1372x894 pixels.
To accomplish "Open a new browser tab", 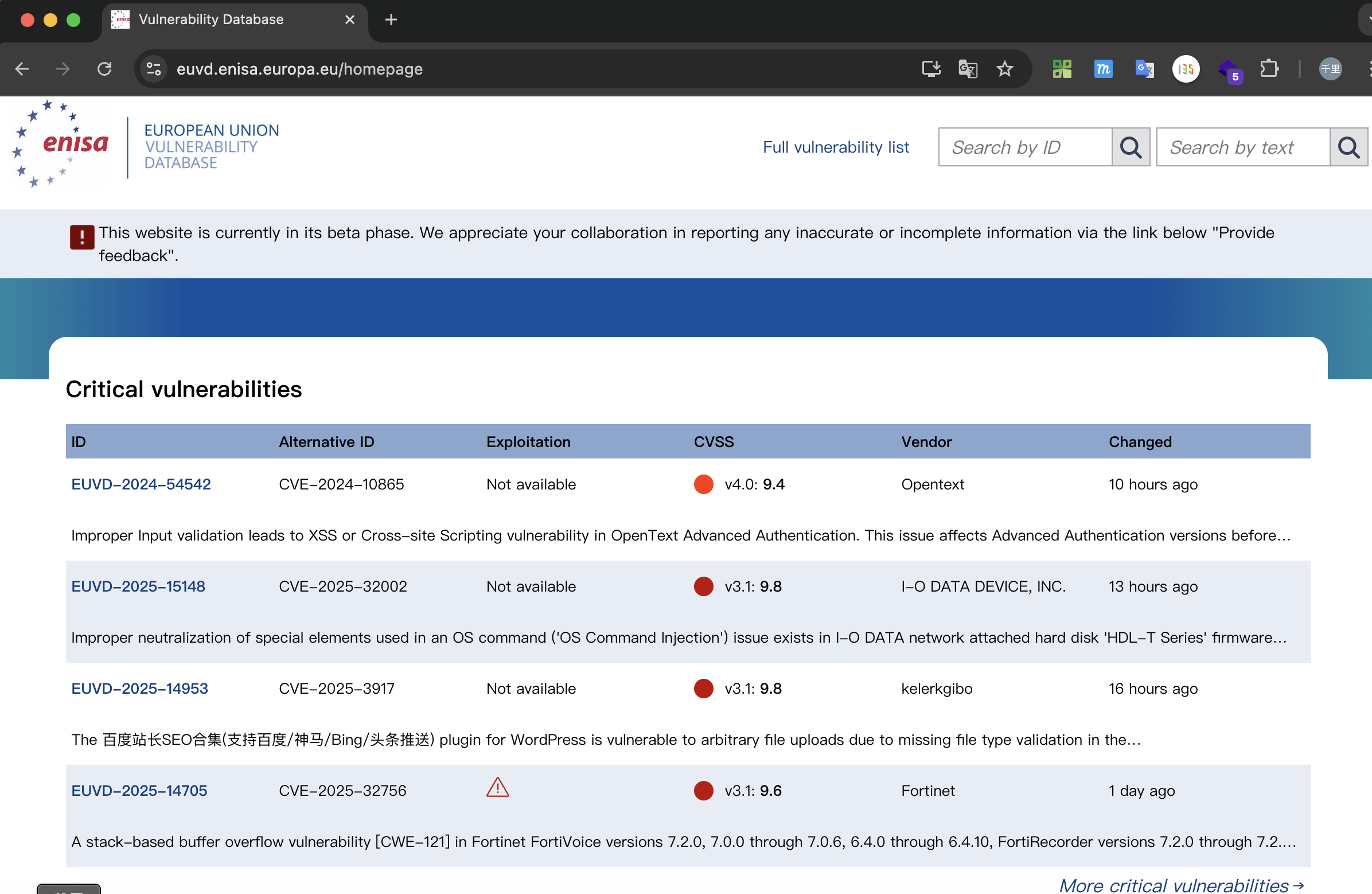I will tap(391, 20).
